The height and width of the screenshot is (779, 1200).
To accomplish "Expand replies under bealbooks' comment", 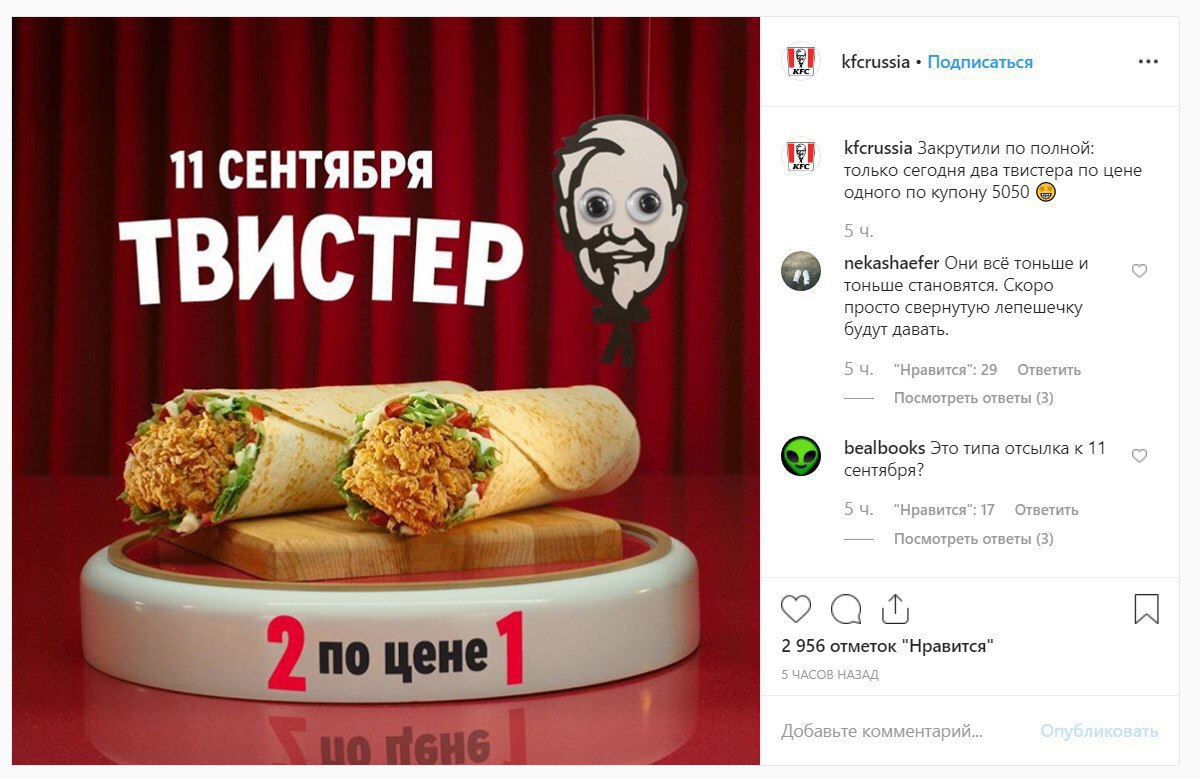I will pyautogui.click(x=974, y=539).
